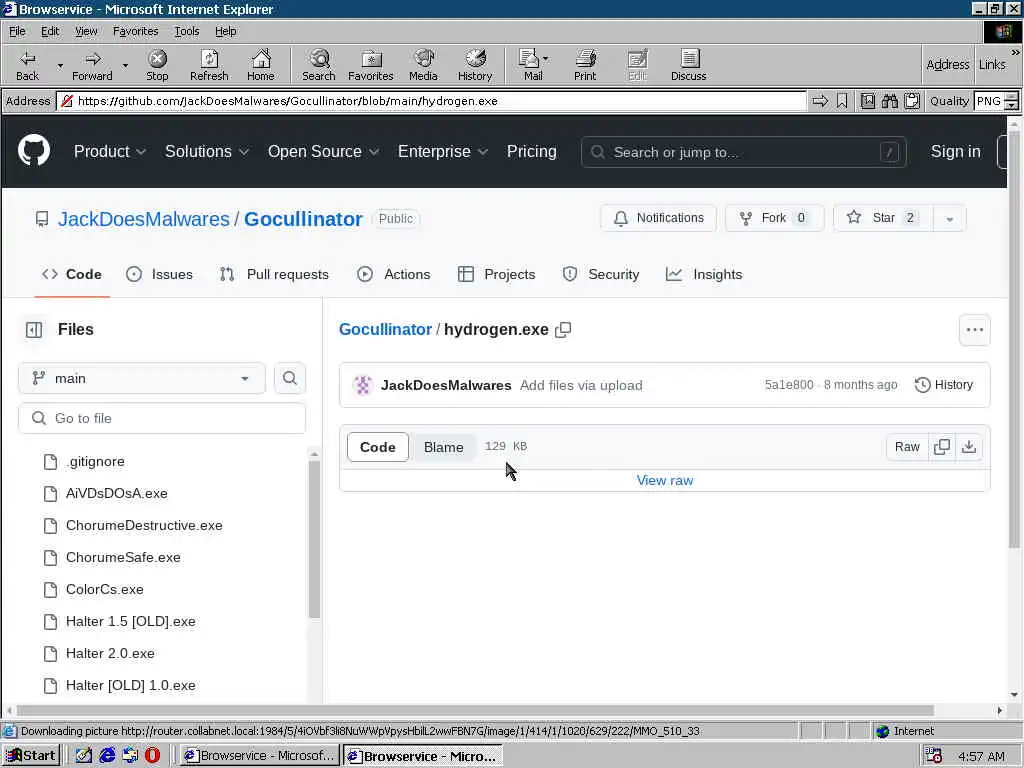Switch to first Browservice taskbar window
This screenshot has height=768, width=1024.
pyautogui.click(x=259, y=756)
